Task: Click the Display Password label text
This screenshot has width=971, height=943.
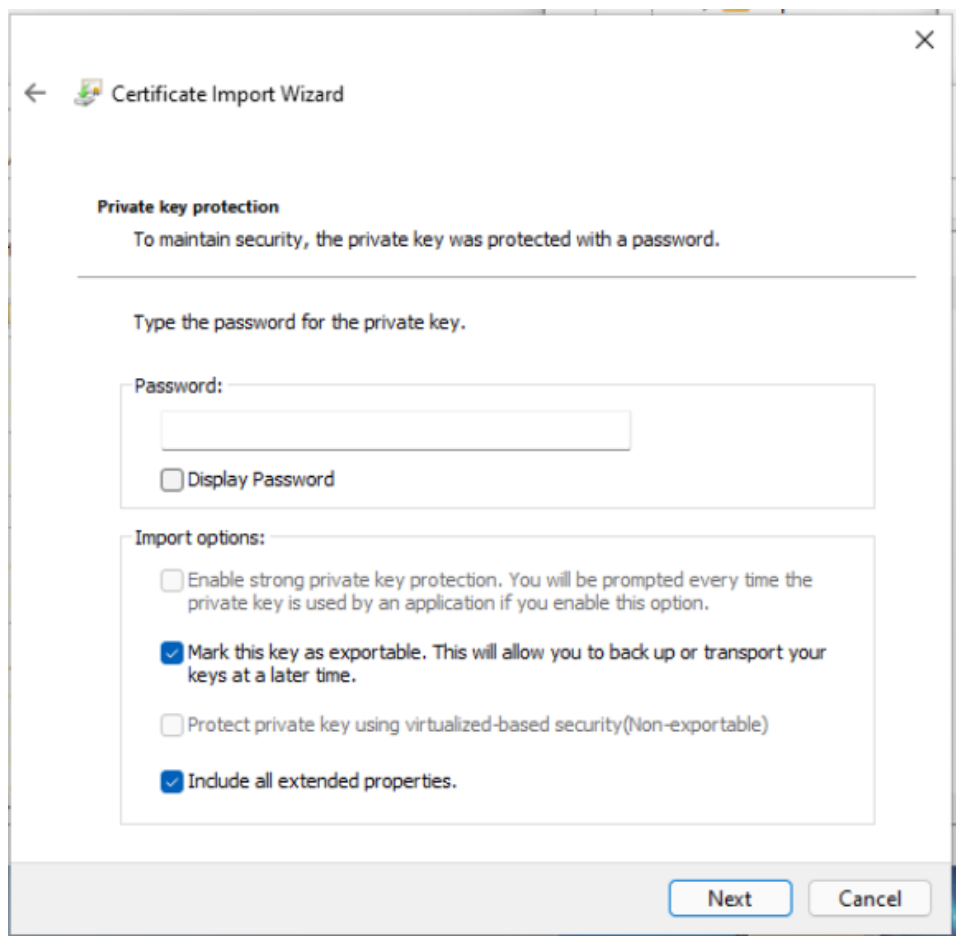Action: click(261, 480)
